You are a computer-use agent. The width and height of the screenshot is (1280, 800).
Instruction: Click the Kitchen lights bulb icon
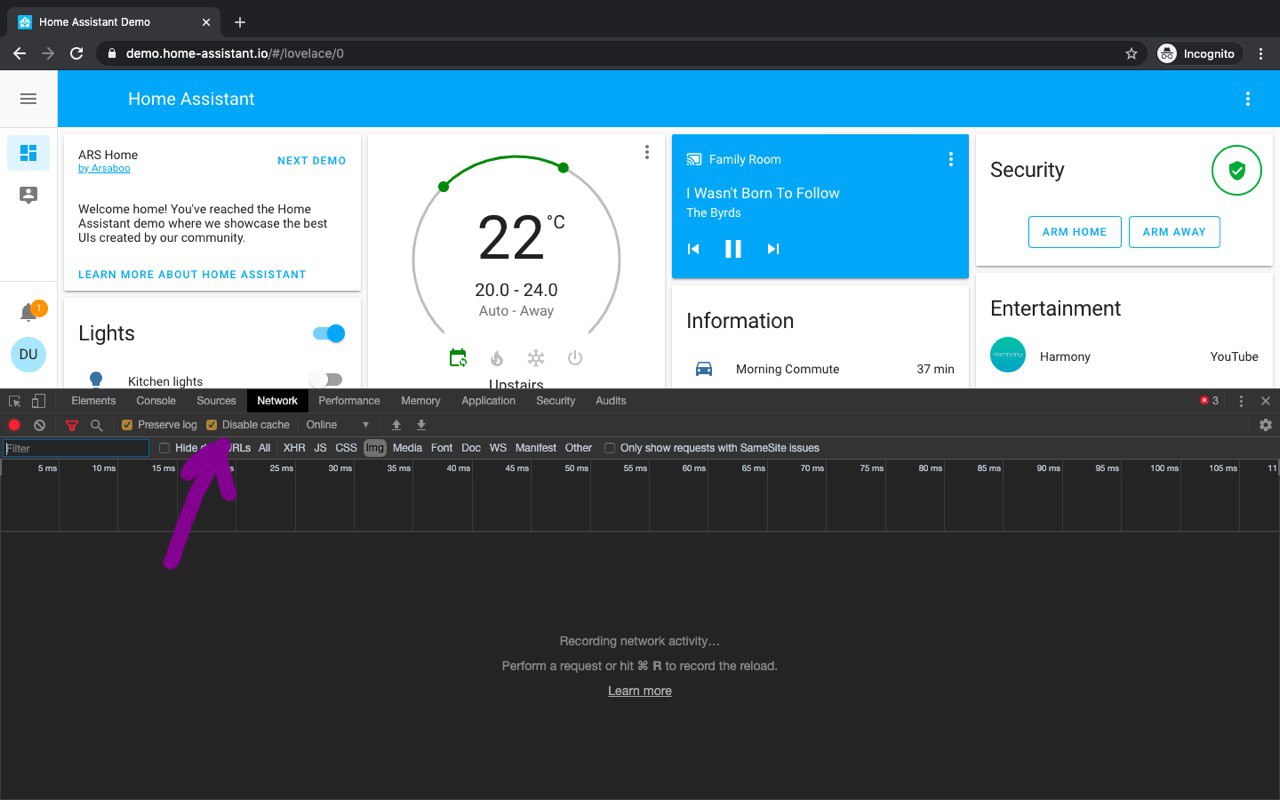pyautogui.click(x=96, y=380)
